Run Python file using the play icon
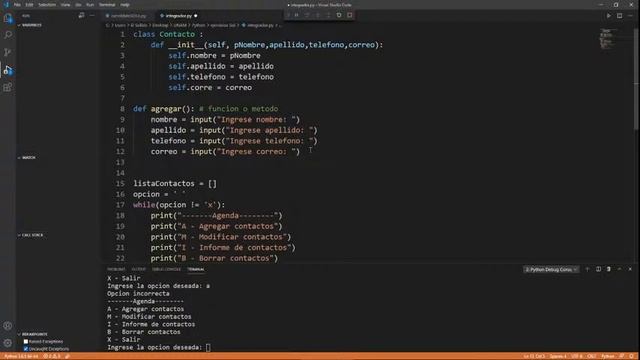This screenshot has height=360, width=640. click(x=609, y=16)
